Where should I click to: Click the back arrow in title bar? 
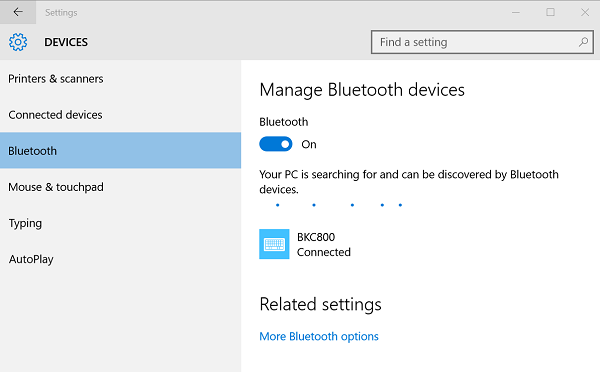coord(18,12)
